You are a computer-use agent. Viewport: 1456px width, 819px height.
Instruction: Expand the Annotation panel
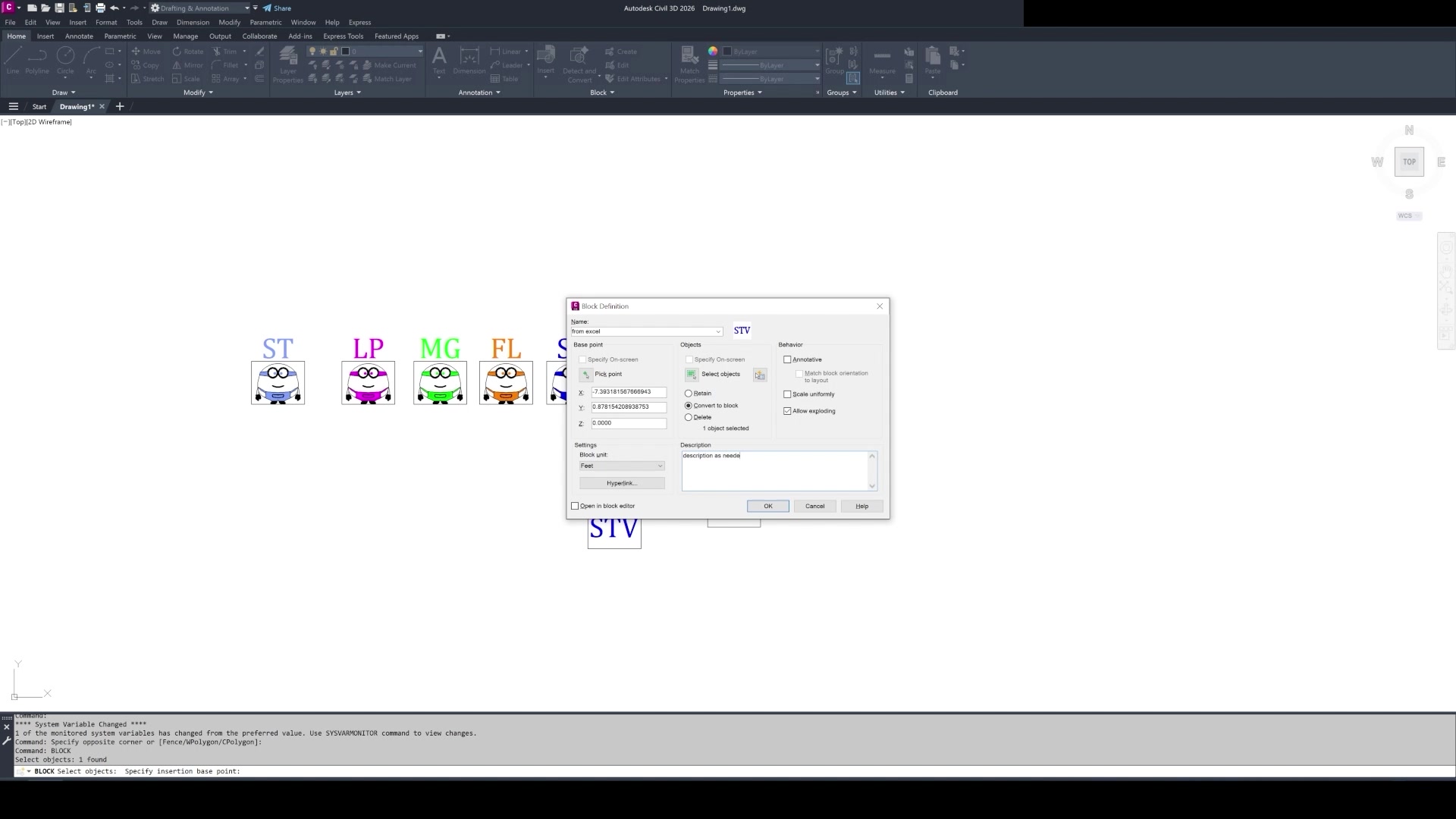tap(479, 93)
